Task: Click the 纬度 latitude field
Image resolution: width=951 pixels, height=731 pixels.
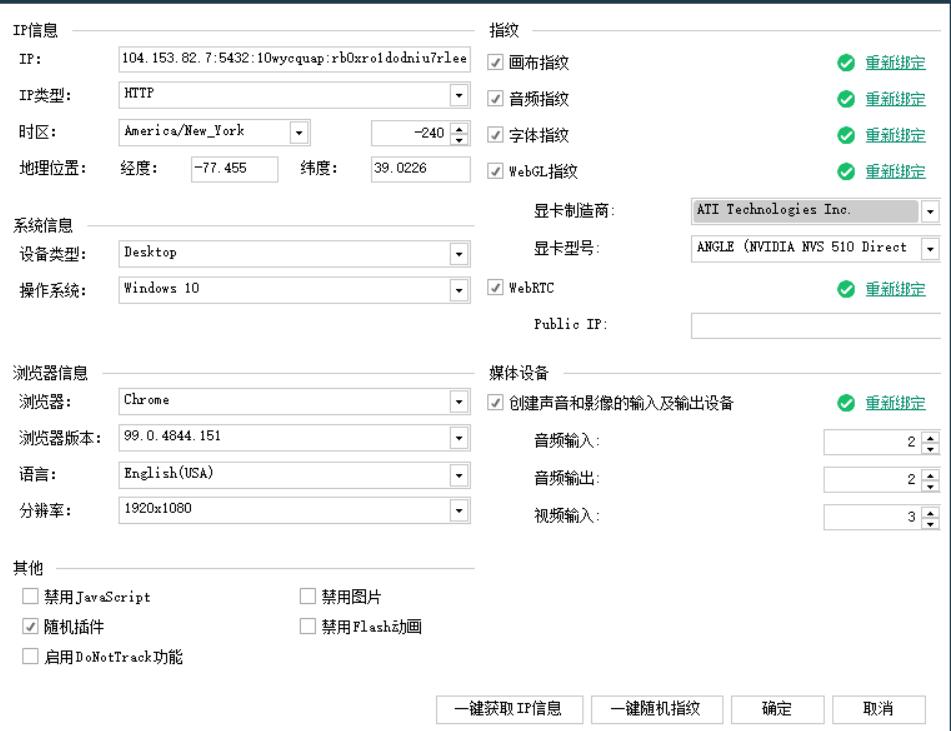Action: click(420, 169)
